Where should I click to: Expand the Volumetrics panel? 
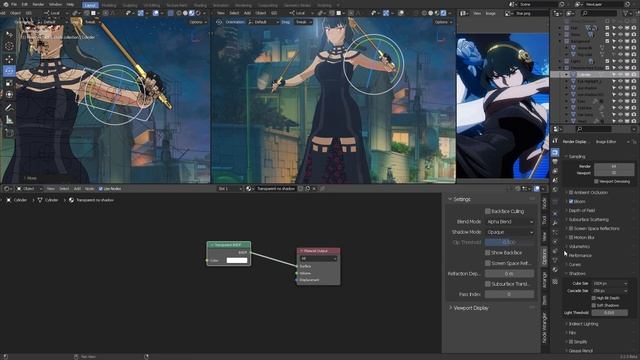click(579, 247)
